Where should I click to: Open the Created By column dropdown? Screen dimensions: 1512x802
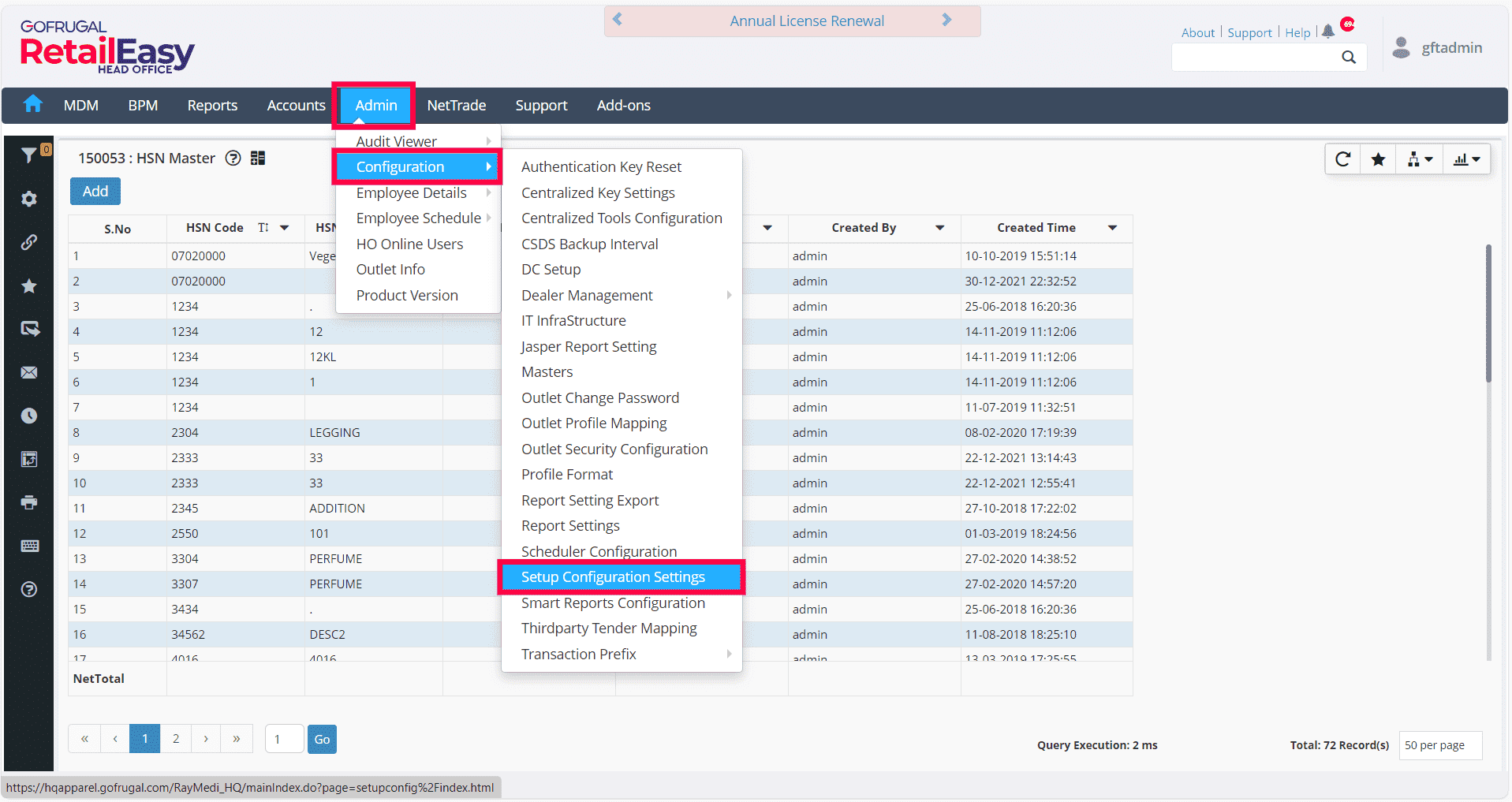pyautogui.click(x=939, y=228)
